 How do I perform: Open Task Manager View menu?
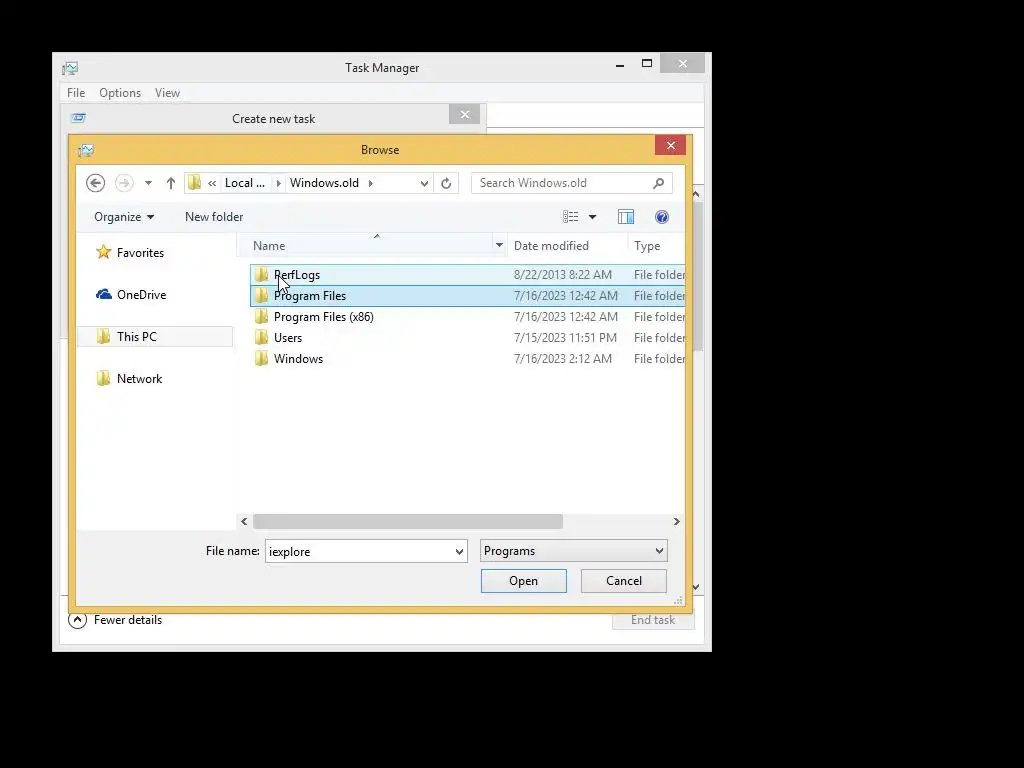pos(167,93)
